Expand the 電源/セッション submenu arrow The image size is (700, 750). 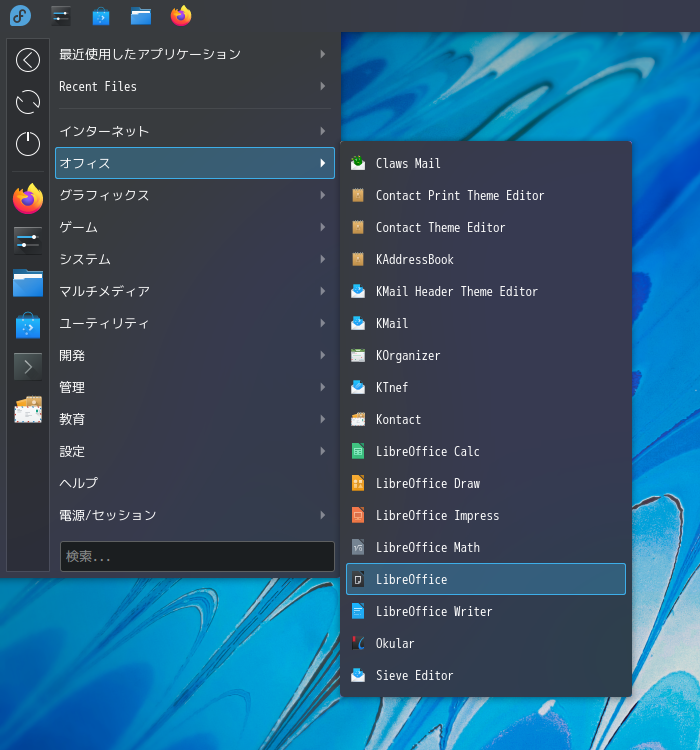point(323,515)
